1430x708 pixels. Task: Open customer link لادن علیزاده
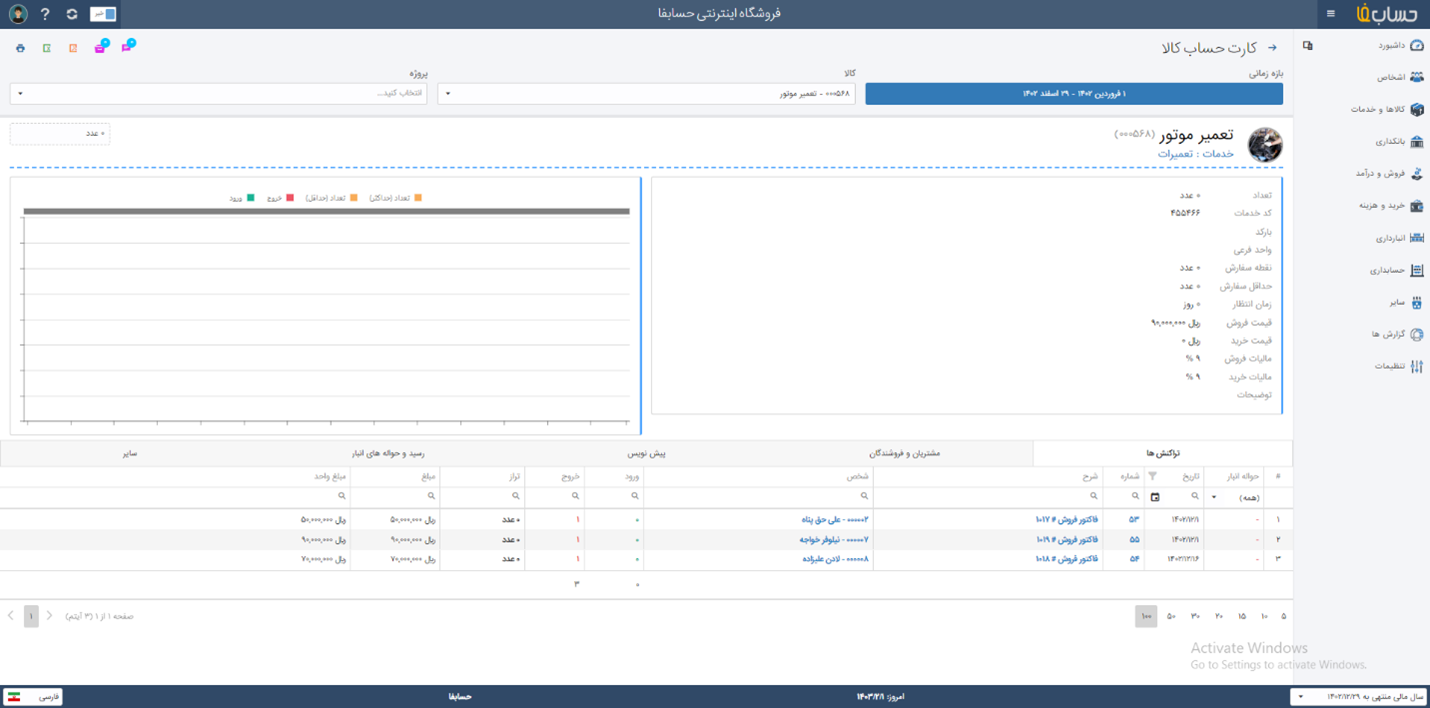click(836, 558)
